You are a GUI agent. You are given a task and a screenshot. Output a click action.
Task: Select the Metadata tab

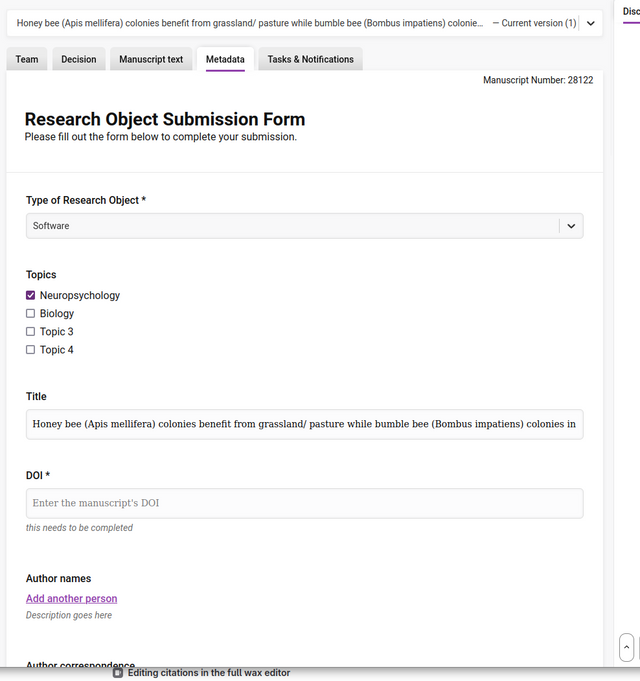(225, 59)
